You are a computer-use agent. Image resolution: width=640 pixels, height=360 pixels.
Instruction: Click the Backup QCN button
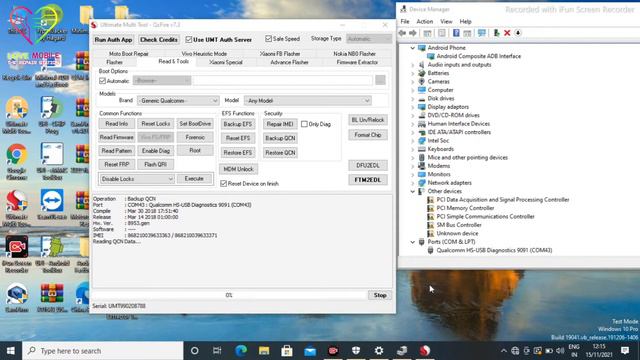[x=280, y=138]
